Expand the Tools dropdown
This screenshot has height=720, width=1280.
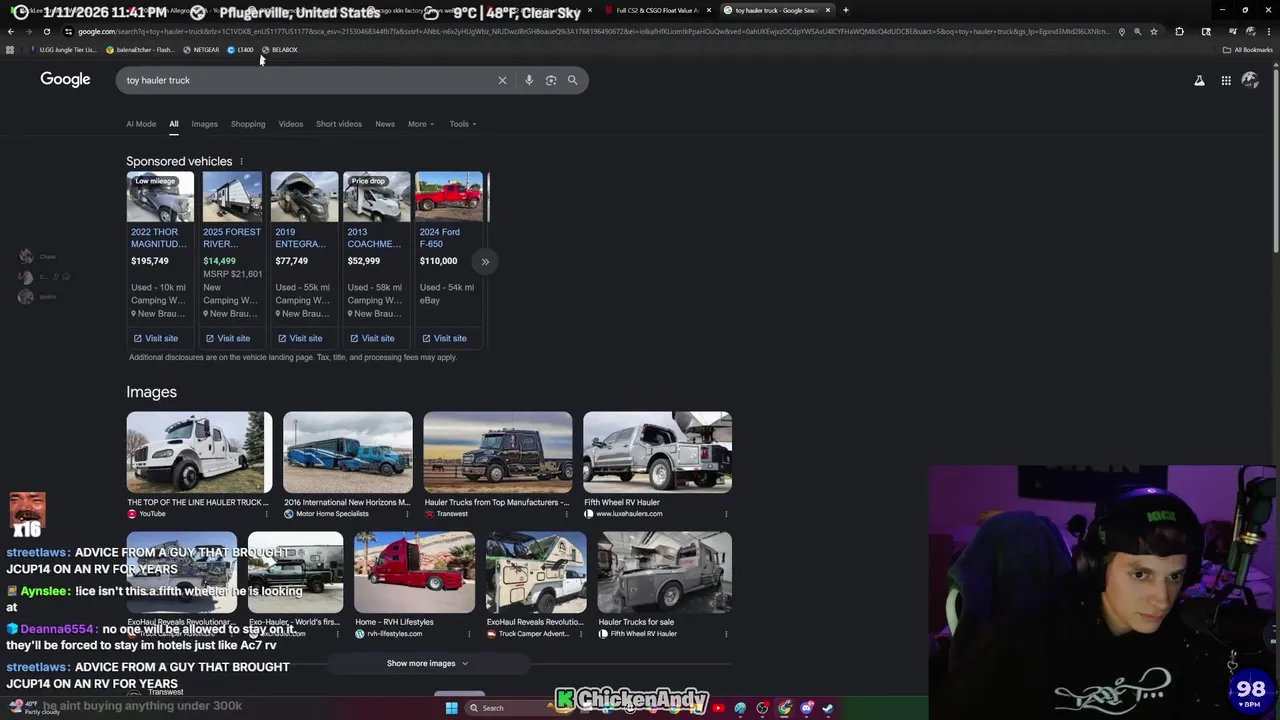(x=463, y=124)
